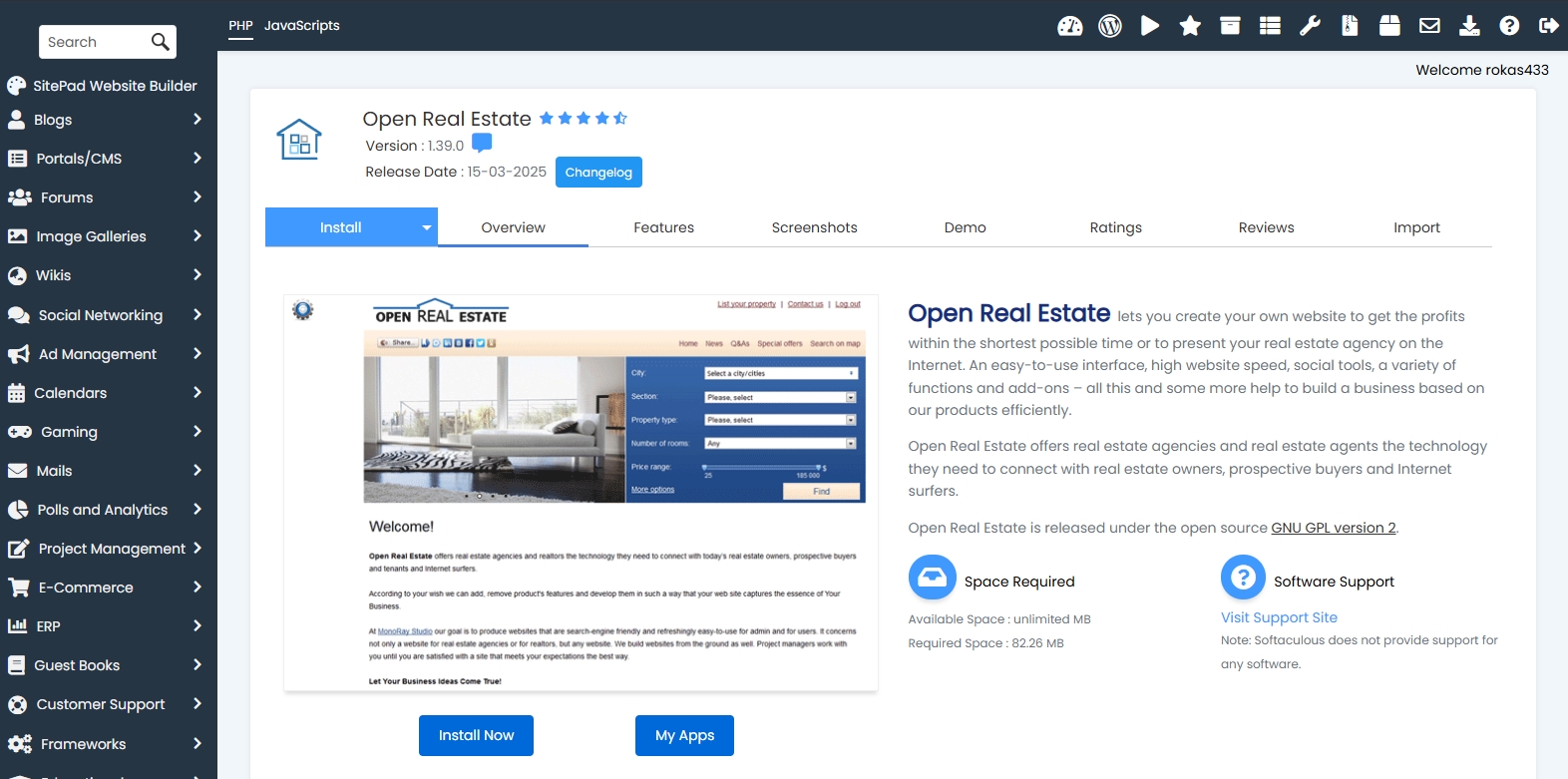Click the My Apps button

coord(684,735)
